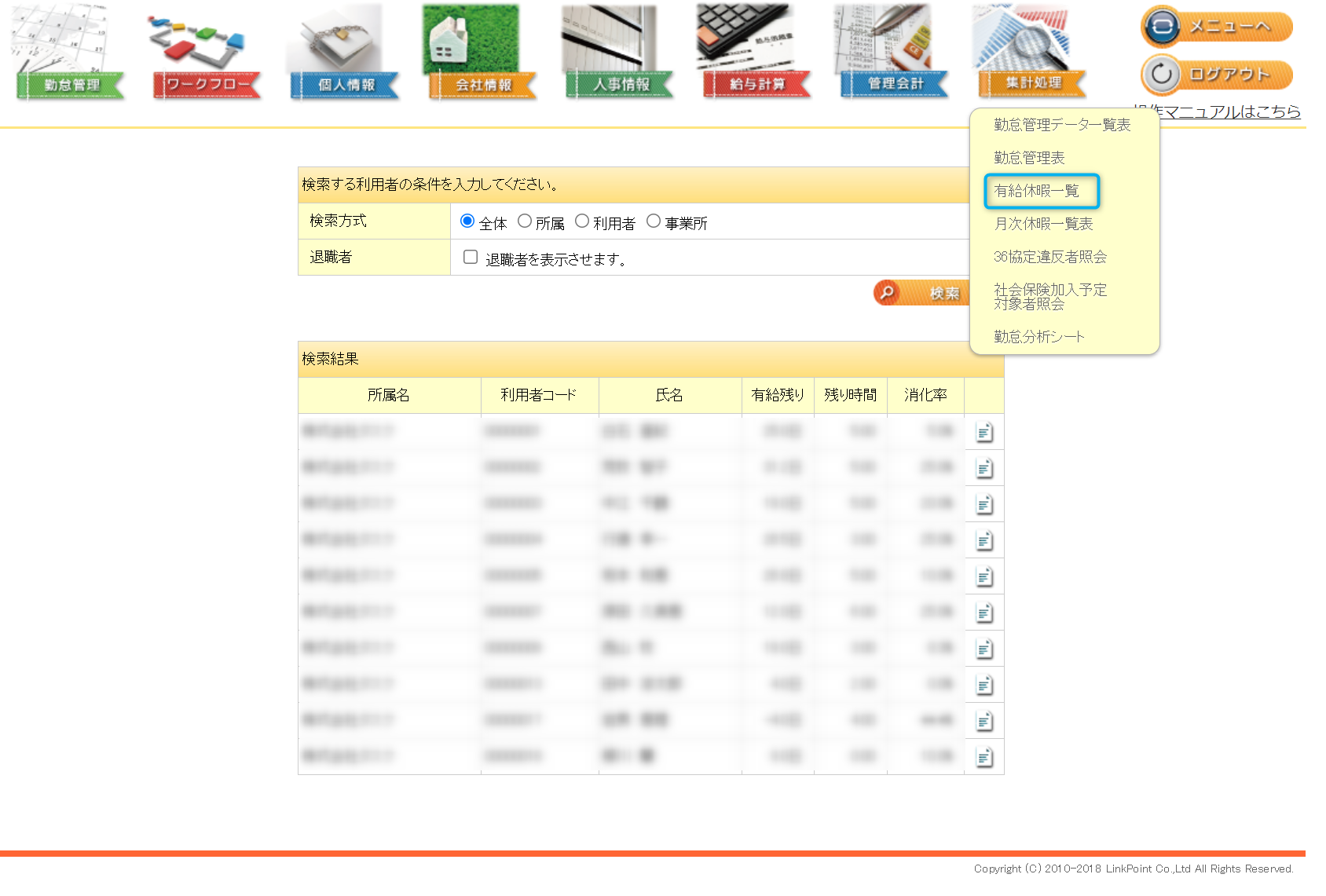Click the ログアウト button
Image resolution: width=1326 pixels, height=896 pixels.
pyautogui.click(x=1216, y=75)
